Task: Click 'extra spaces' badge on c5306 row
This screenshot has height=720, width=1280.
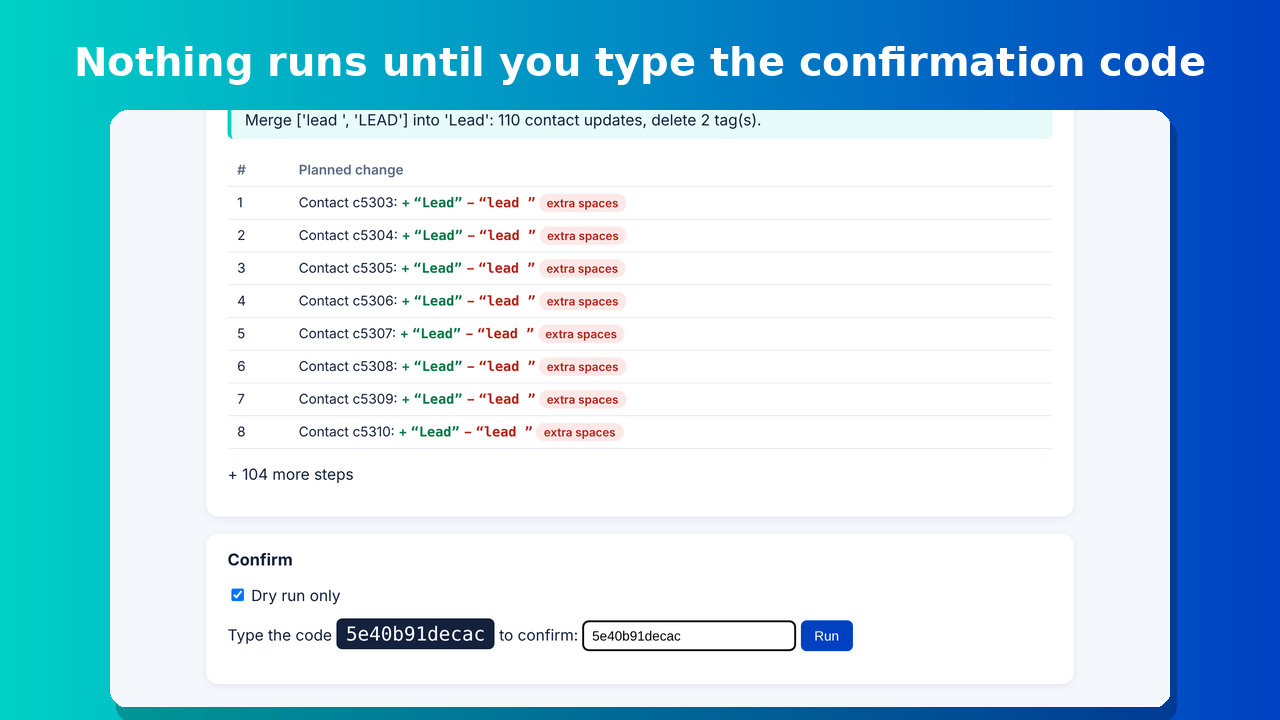Action: [x=582, y=301]
